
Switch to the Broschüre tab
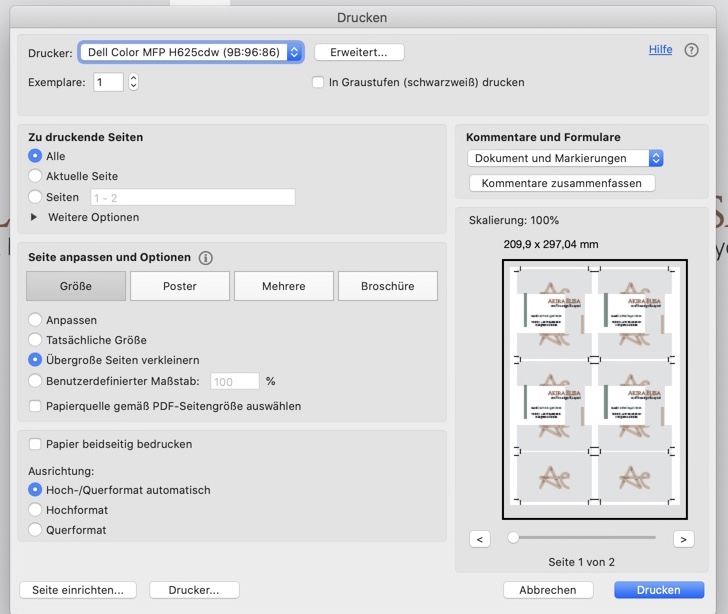pyautogui.click(x=387, y=286)
